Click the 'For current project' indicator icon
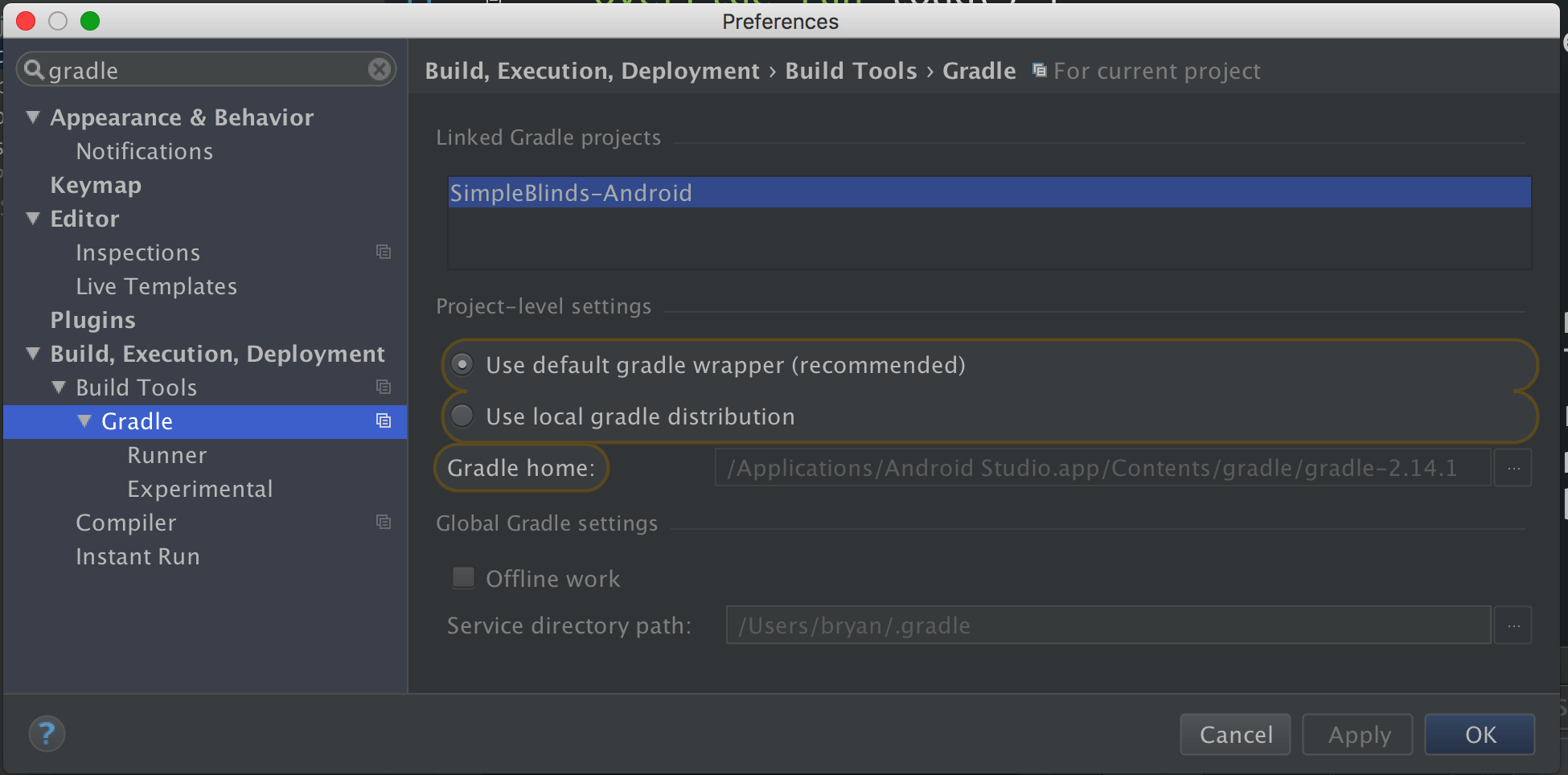This screenshot has width=1568, height=775. [1039, 69]
